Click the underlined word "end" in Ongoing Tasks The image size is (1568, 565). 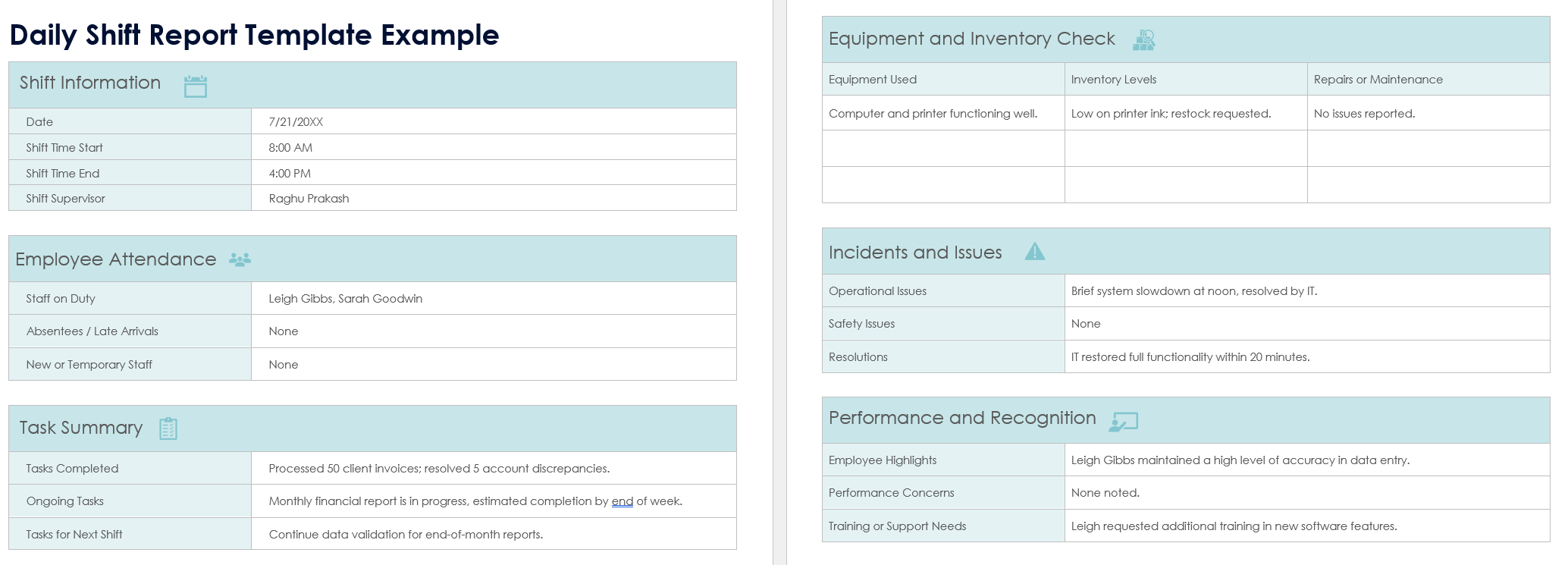point(622,501)
